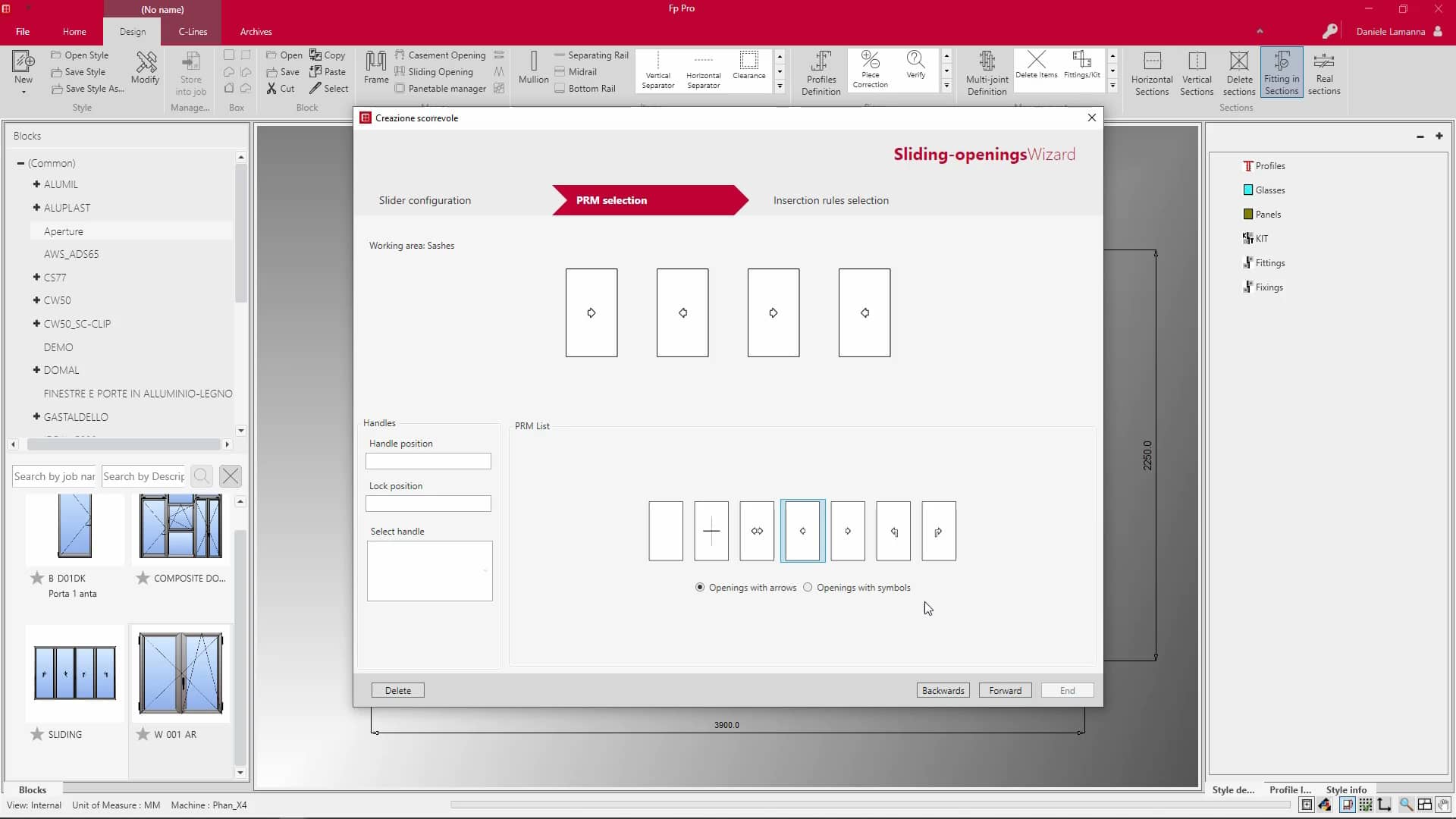
Task: Collapse the (Common) tree node
Action: click(20, 163)
